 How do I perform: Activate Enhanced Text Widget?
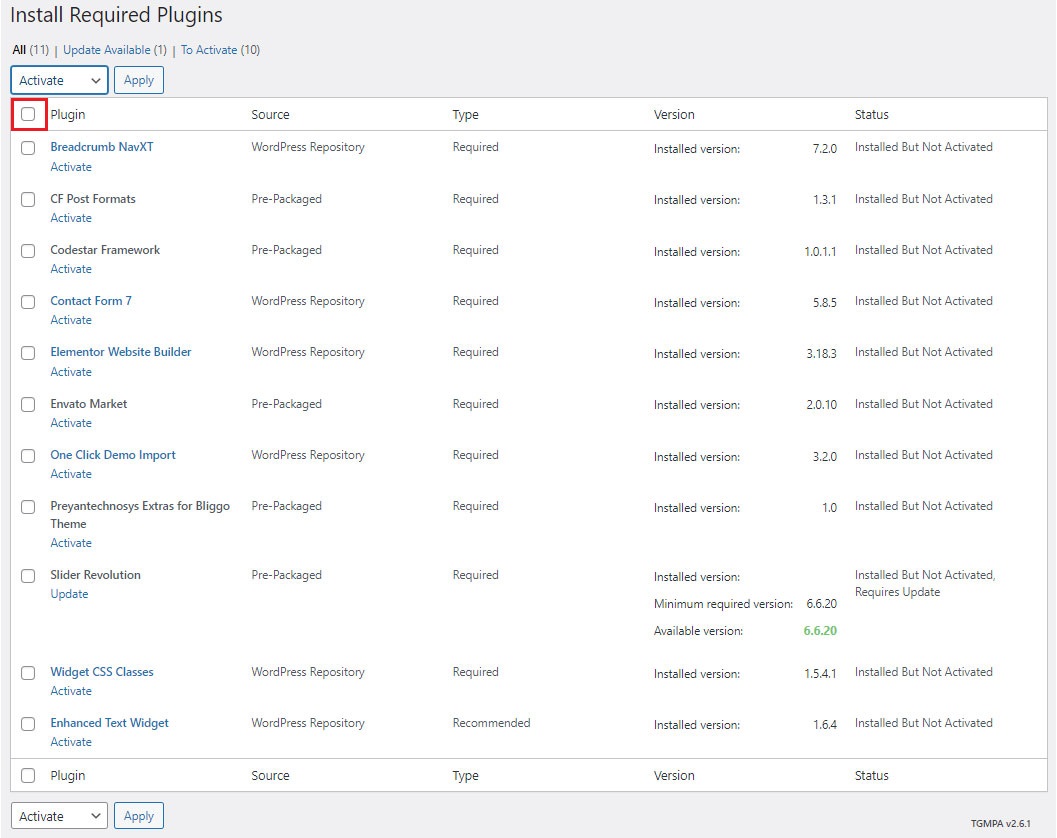click(71, 742)
